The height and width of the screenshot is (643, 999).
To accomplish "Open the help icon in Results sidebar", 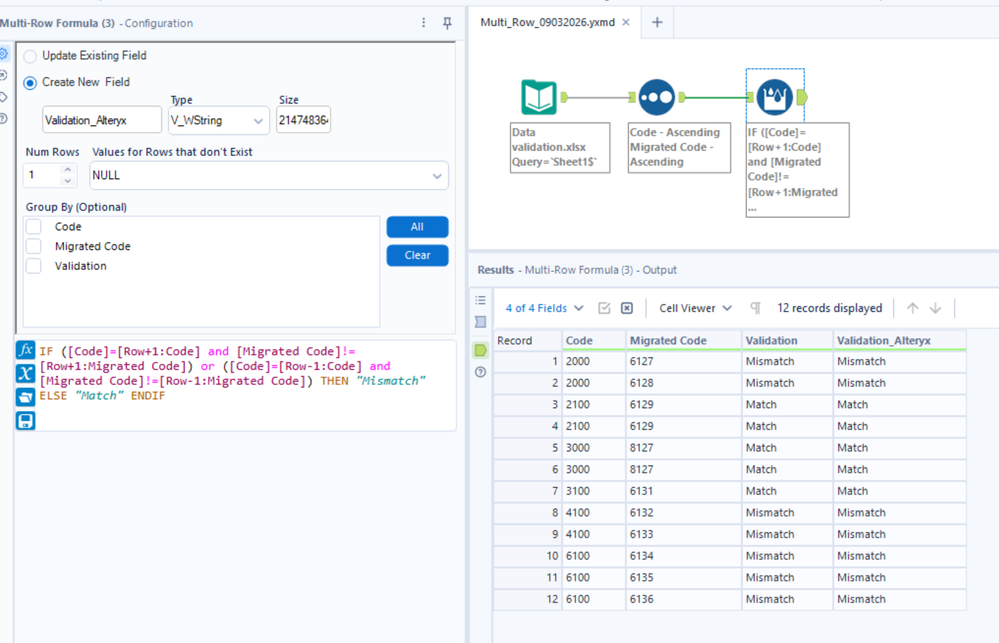I will pos(480,372).
